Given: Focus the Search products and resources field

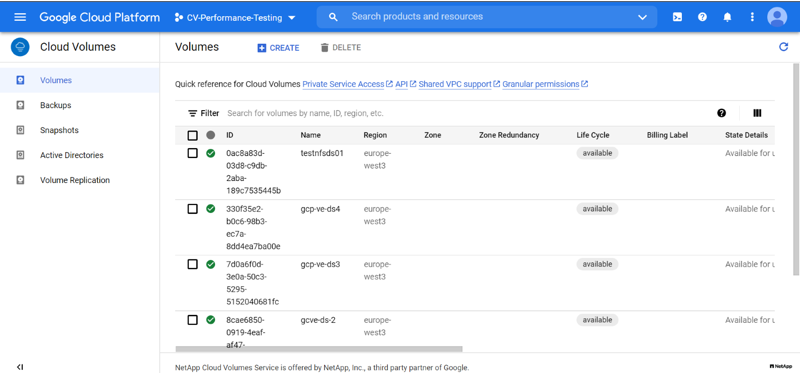Looking at the screenshot, I should point(487,17).
